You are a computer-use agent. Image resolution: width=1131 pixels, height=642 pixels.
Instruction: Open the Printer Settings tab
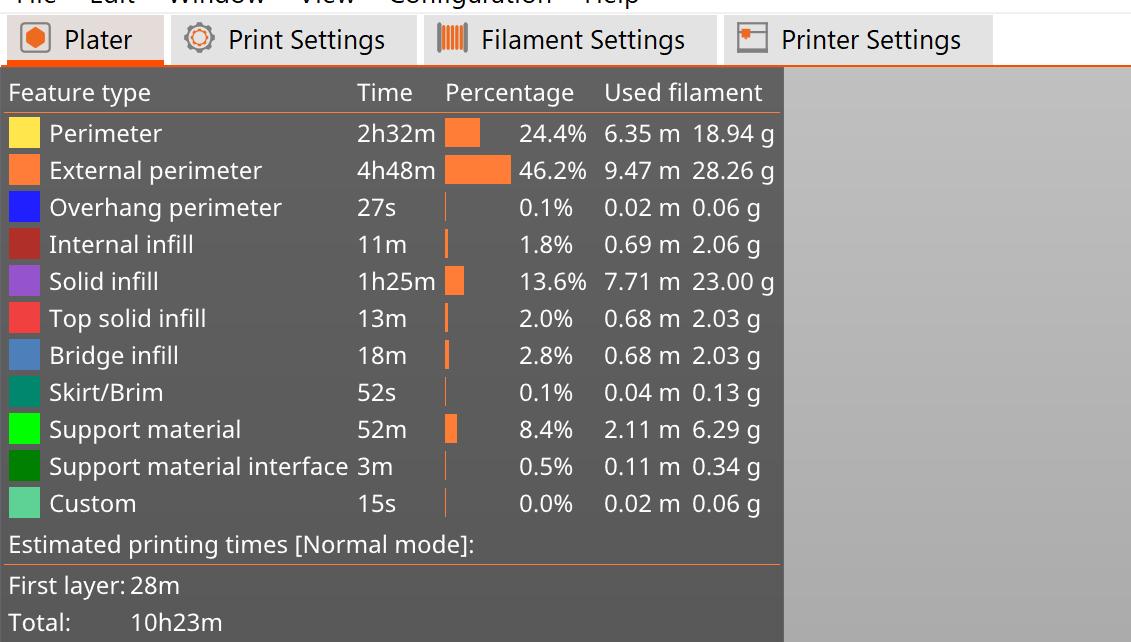(x=870, y=40)
